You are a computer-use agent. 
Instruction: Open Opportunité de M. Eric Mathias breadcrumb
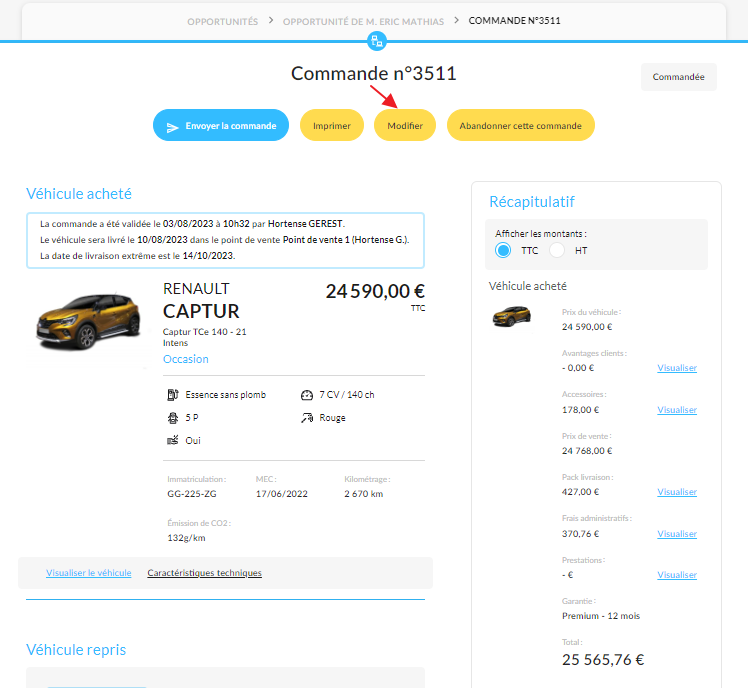[x=363, y=21]
